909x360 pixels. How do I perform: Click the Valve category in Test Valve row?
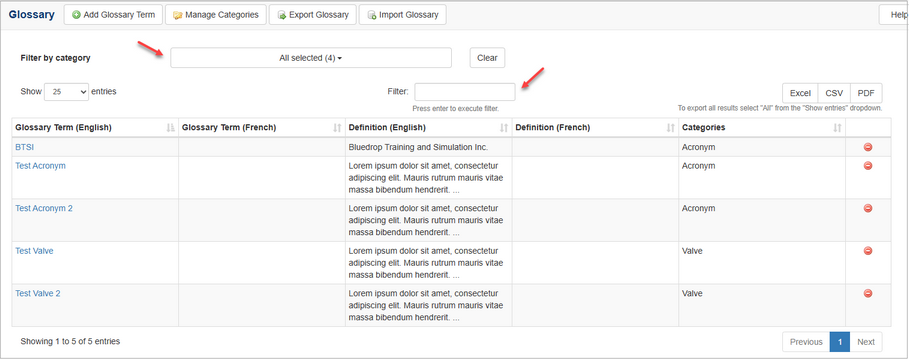(x=692, y=251)
